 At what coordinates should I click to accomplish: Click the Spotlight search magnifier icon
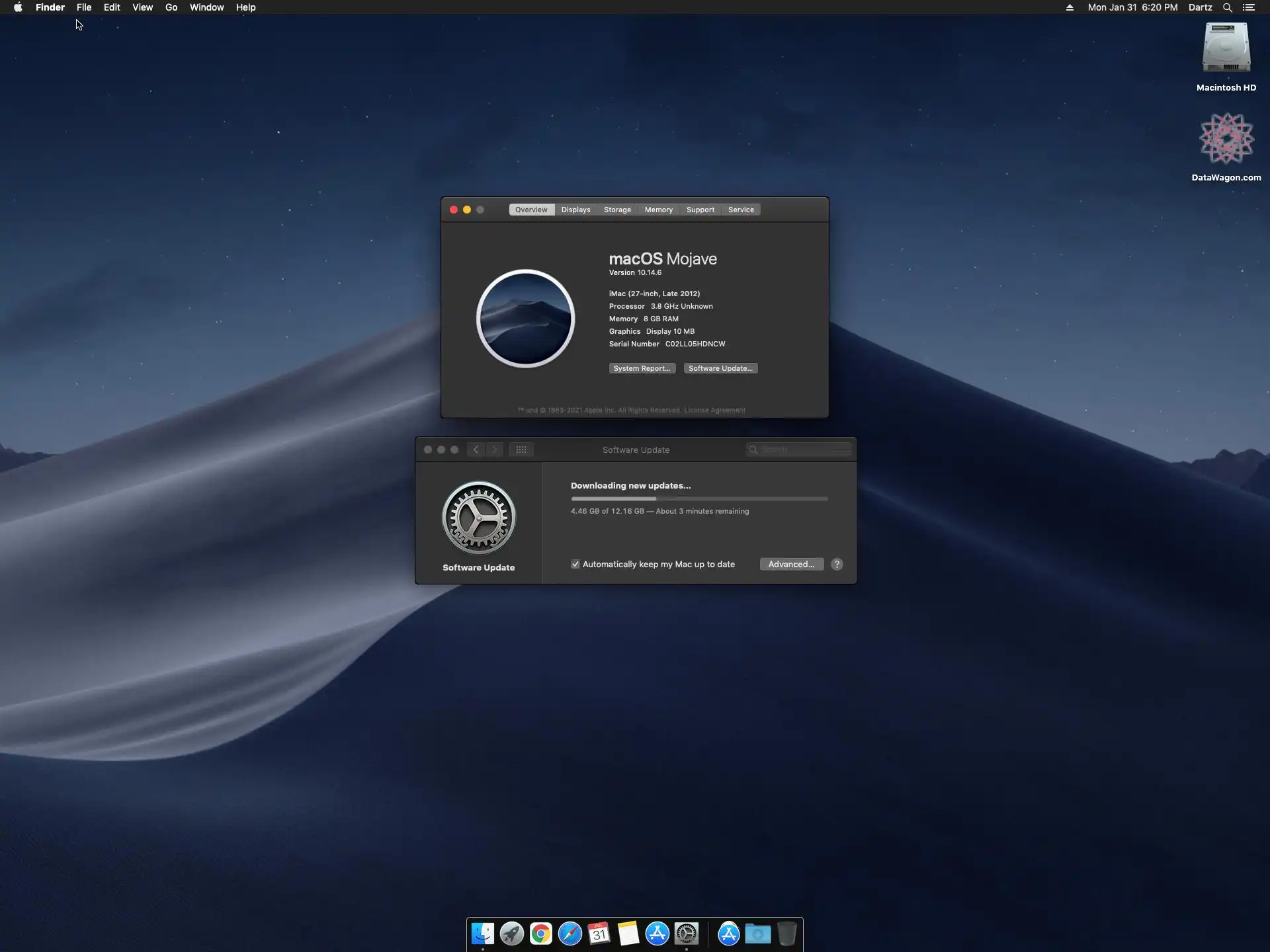(1227, 7)
